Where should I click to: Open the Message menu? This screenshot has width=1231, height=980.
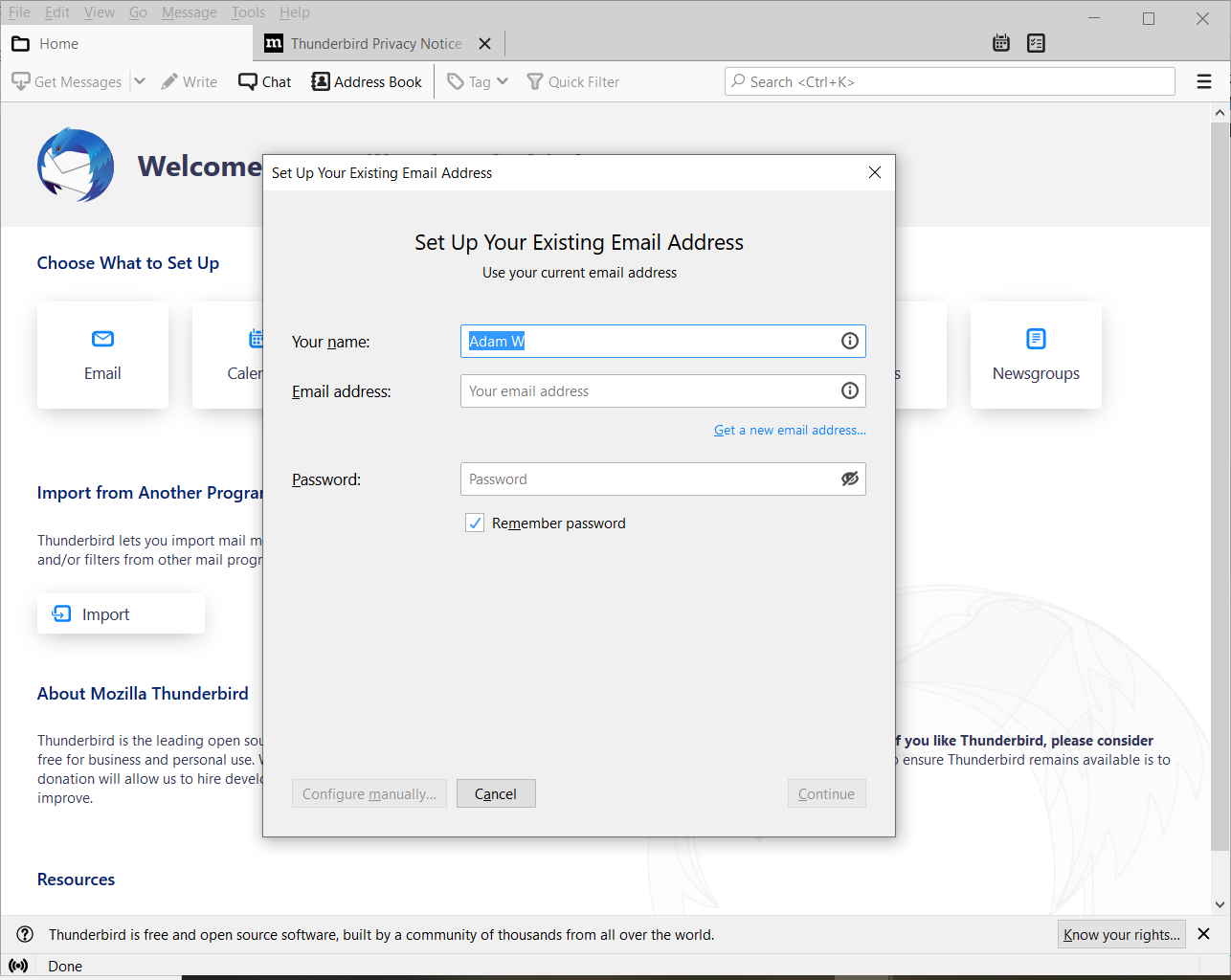tap(190, 12)
